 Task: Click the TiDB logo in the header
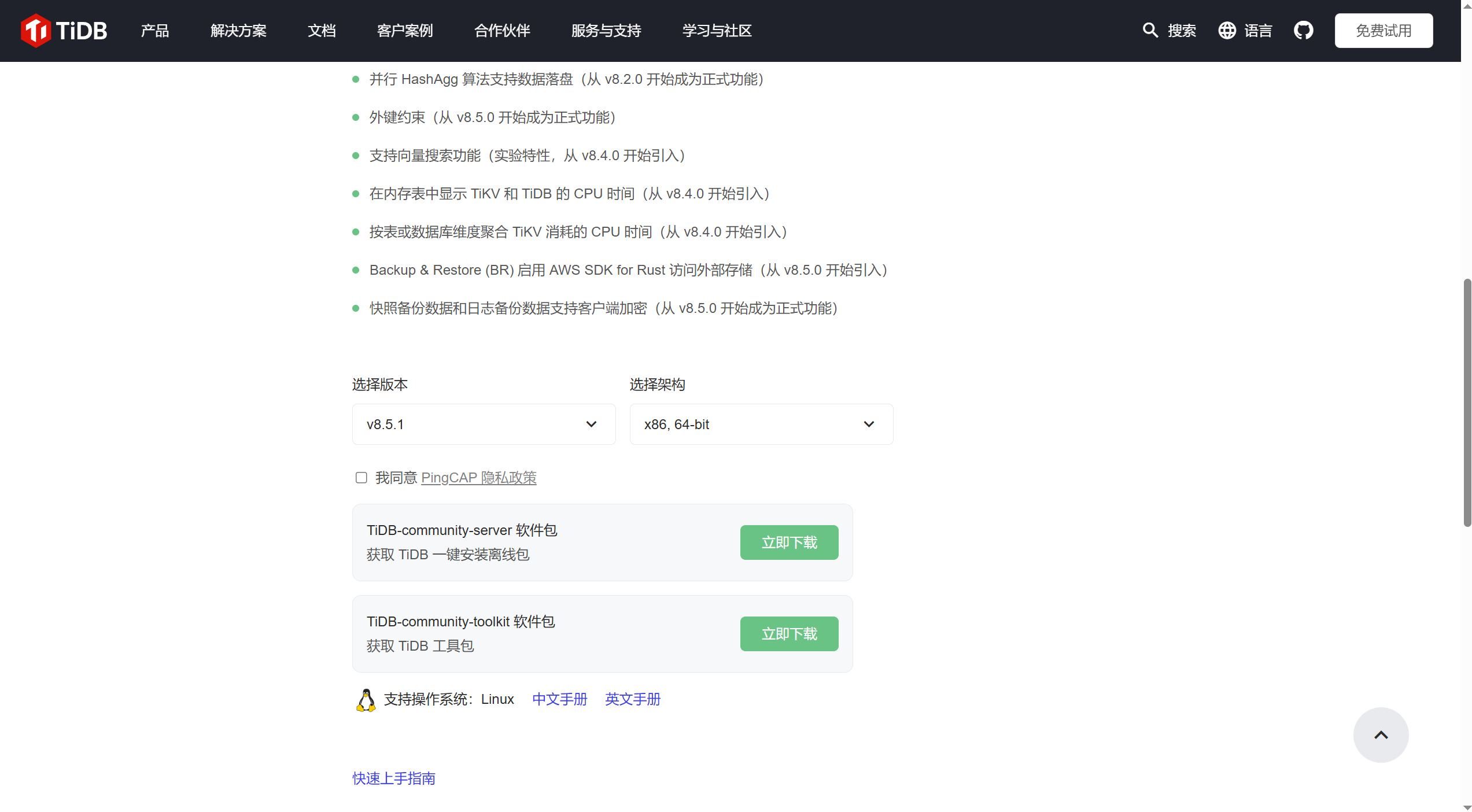[x=63, y=30]
